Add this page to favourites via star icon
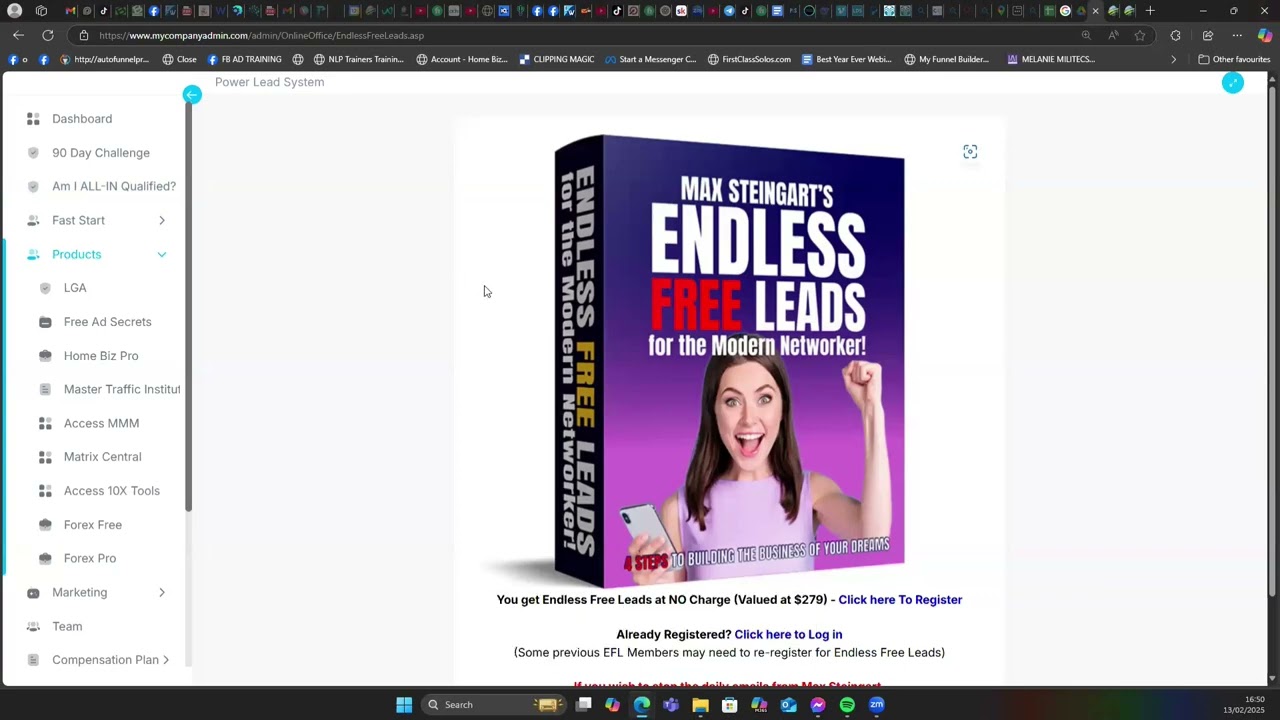Screen dimensions: 1280x720 pos(1140,35)
